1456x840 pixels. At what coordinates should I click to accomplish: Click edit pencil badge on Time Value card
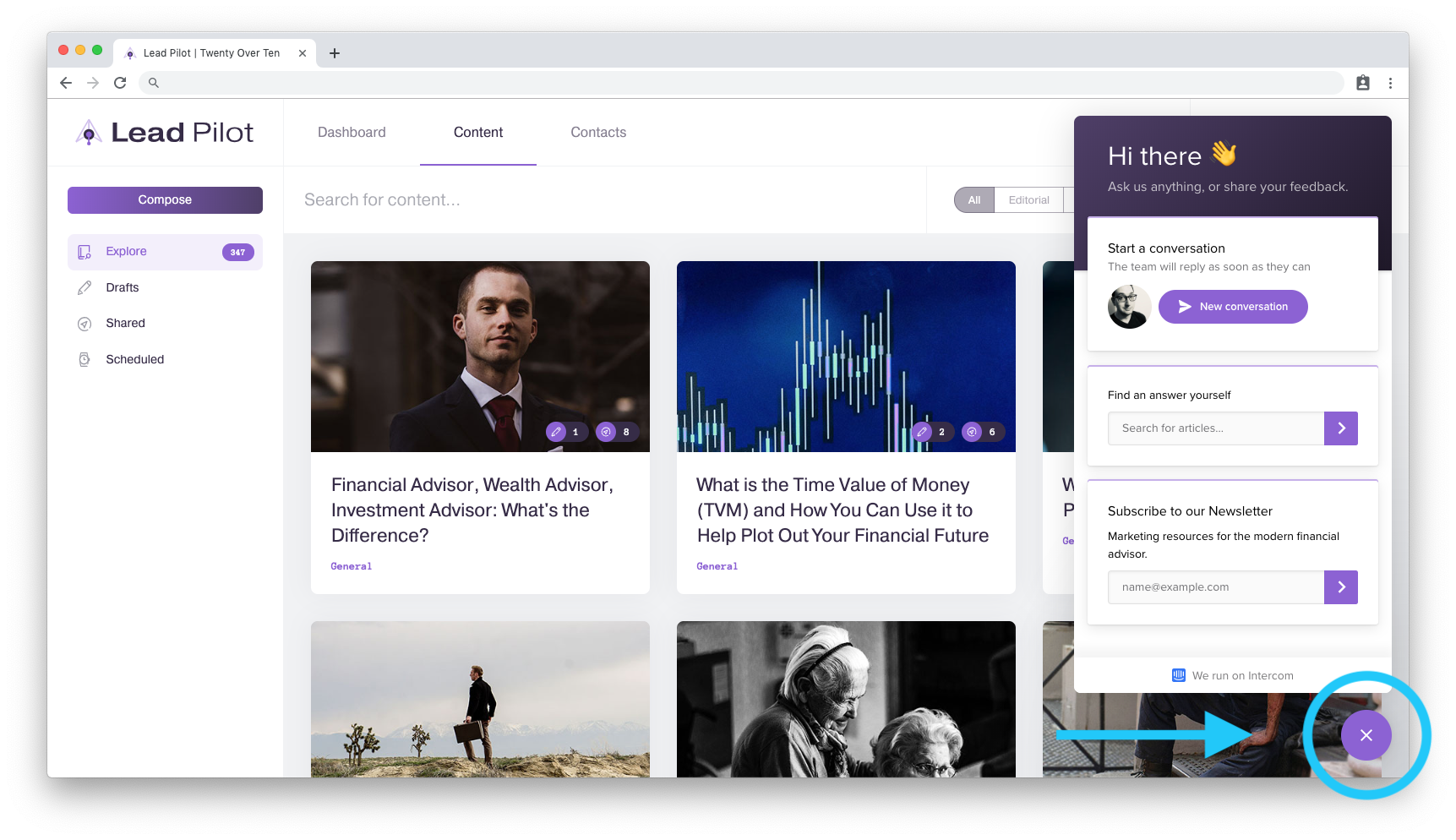tap(922, 432)
